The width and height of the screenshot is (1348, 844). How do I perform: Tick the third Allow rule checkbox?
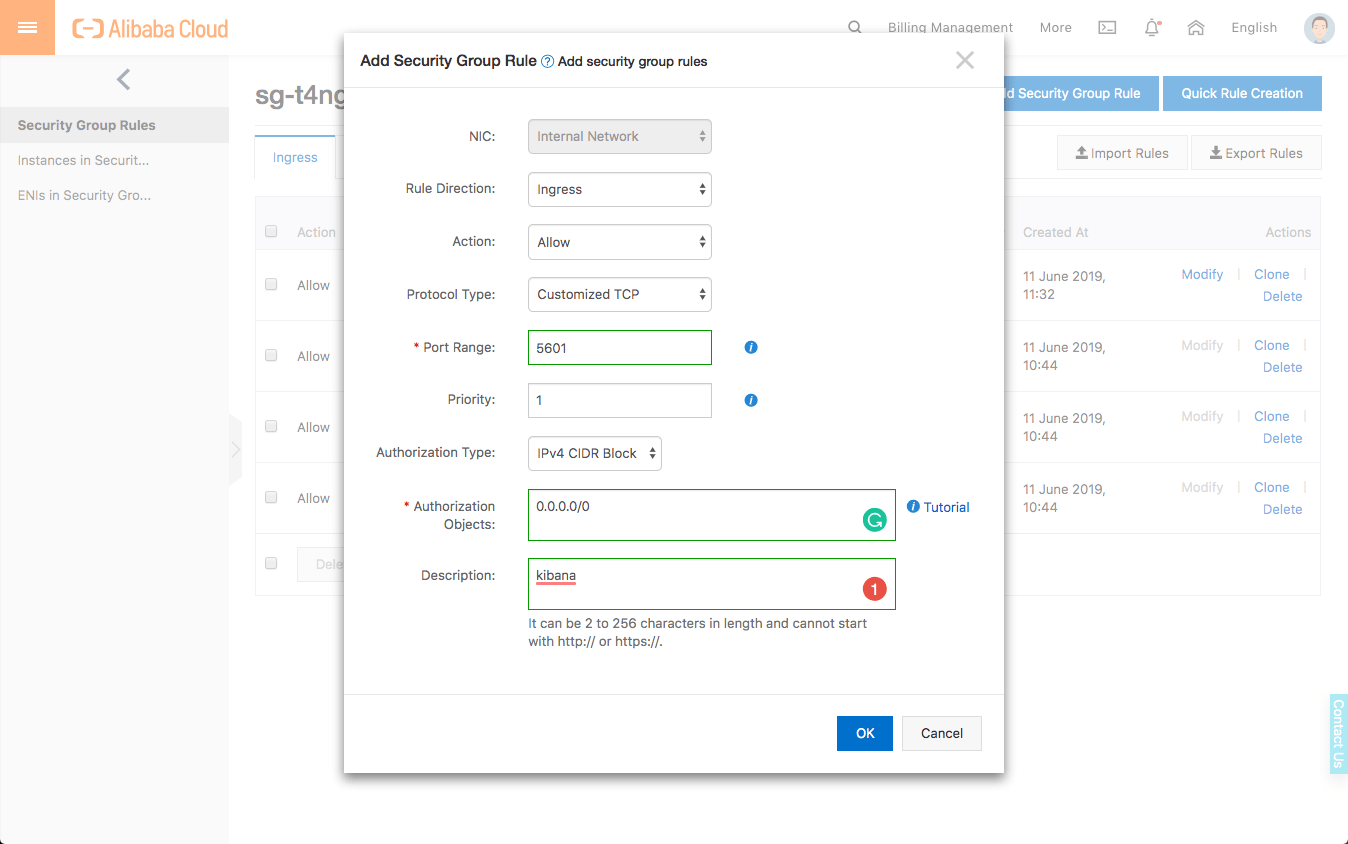pos(271,427)
